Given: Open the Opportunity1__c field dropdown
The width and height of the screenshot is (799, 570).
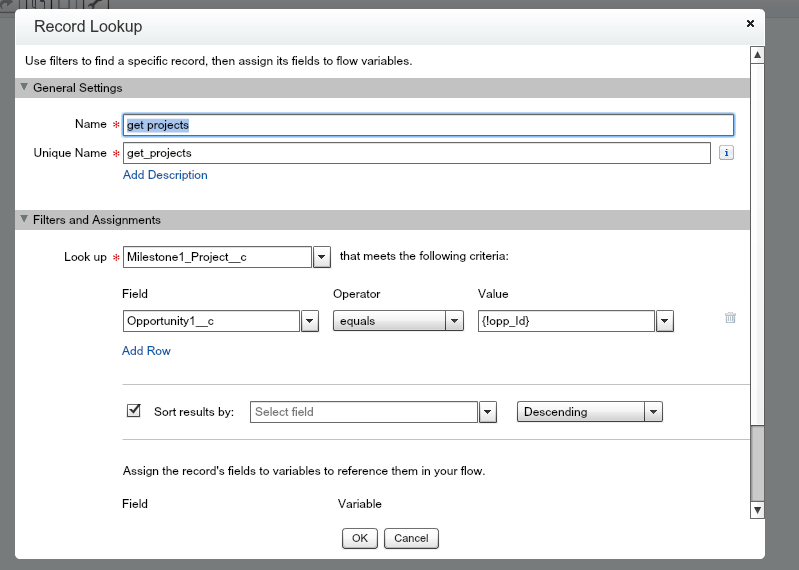Looking at the screenshot, I should coord(310,321).
